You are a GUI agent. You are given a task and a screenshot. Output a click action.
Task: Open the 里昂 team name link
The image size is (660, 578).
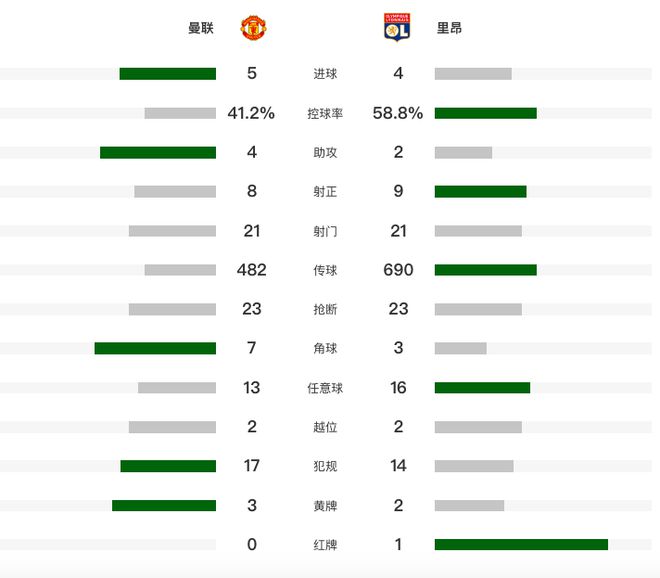pos(449,28)
